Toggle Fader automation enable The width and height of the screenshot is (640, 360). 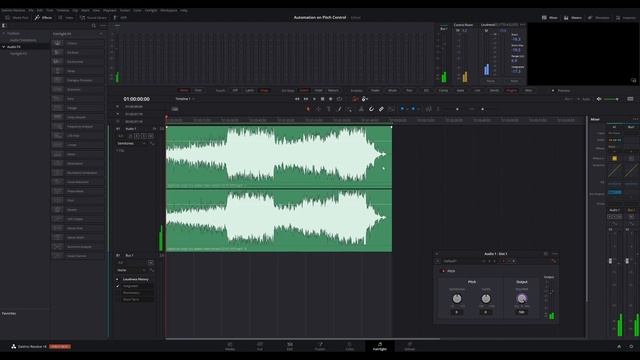tap(375, 90)
